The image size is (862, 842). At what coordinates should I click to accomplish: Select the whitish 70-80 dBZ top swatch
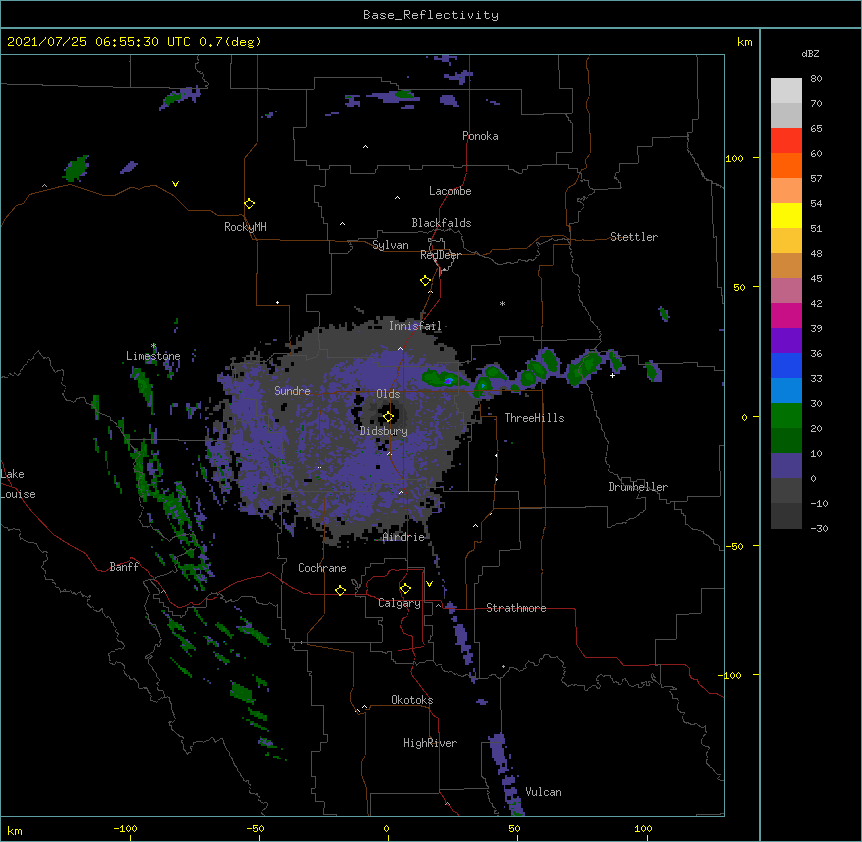coord(786,91)
